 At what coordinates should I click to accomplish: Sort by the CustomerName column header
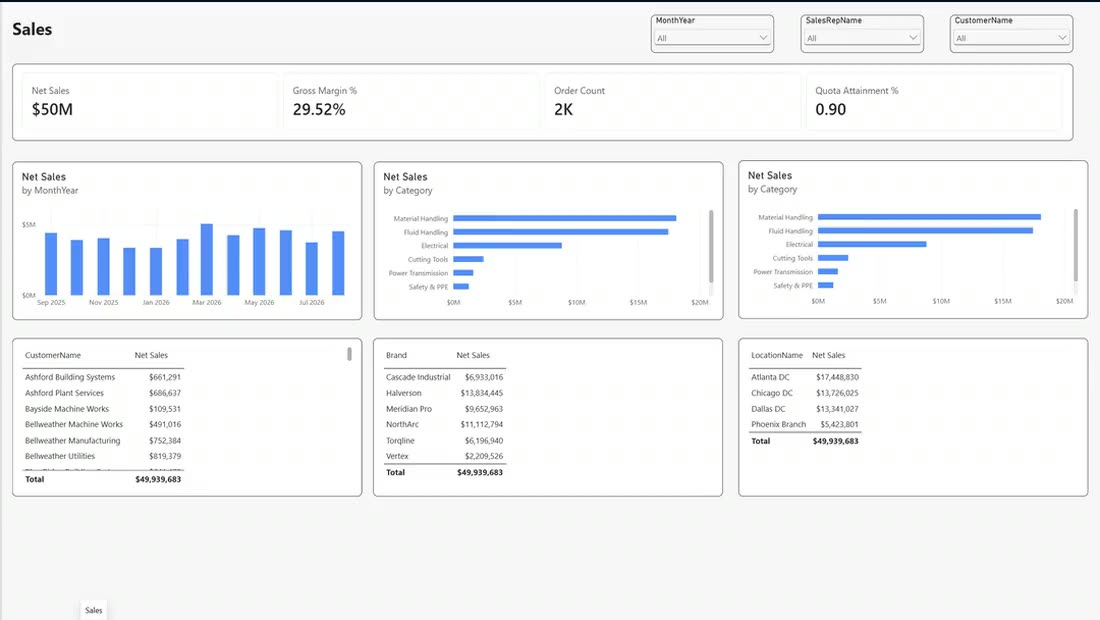pyautogui.click(x=53, y=356)
